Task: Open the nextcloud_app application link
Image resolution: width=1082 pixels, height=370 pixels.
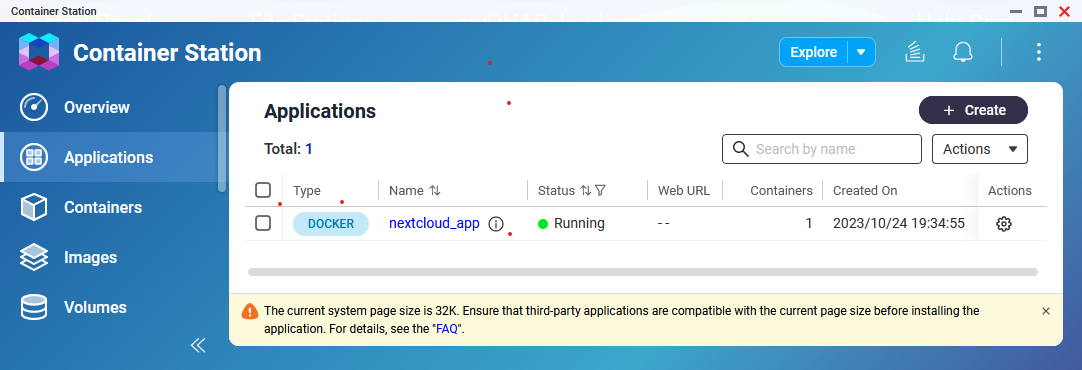Action: (434, 224)
